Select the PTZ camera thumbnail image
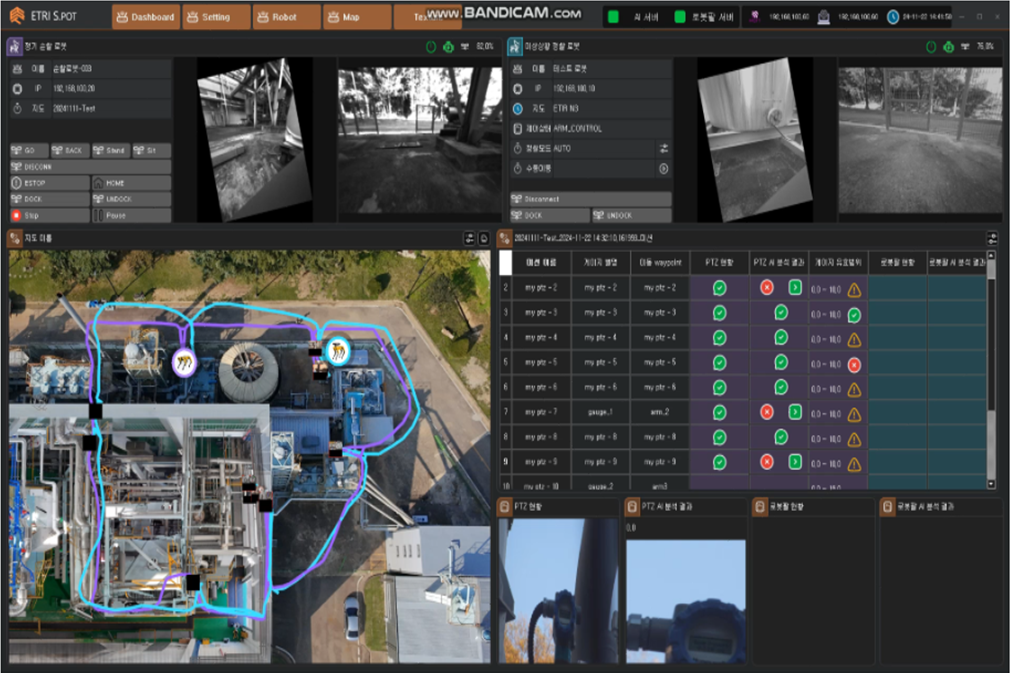Viewport: 1010px width, 673px height. [x=558, y=591]
